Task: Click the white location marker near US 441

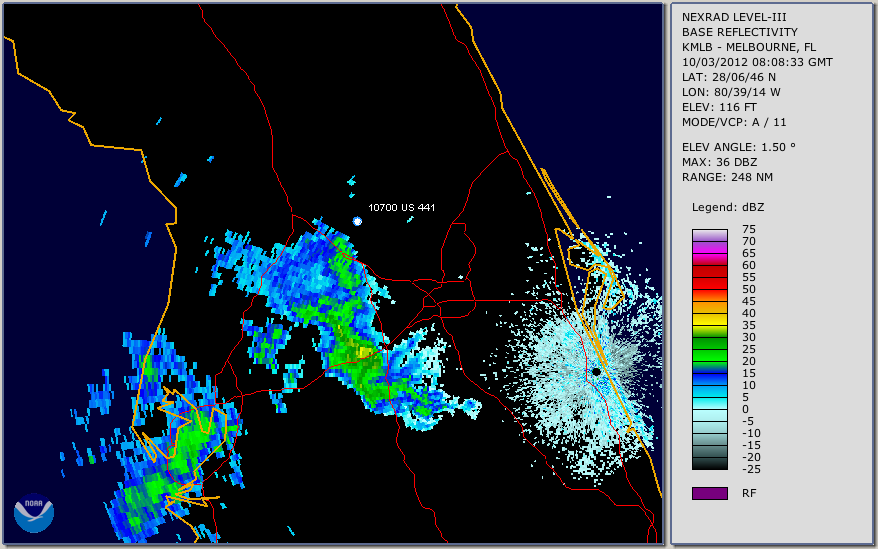Action: 357,221
